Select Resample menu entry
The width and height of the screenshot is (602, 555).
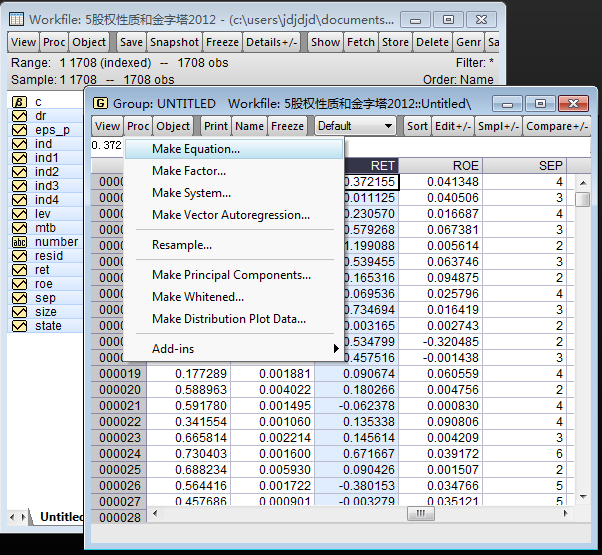point(234,245)
